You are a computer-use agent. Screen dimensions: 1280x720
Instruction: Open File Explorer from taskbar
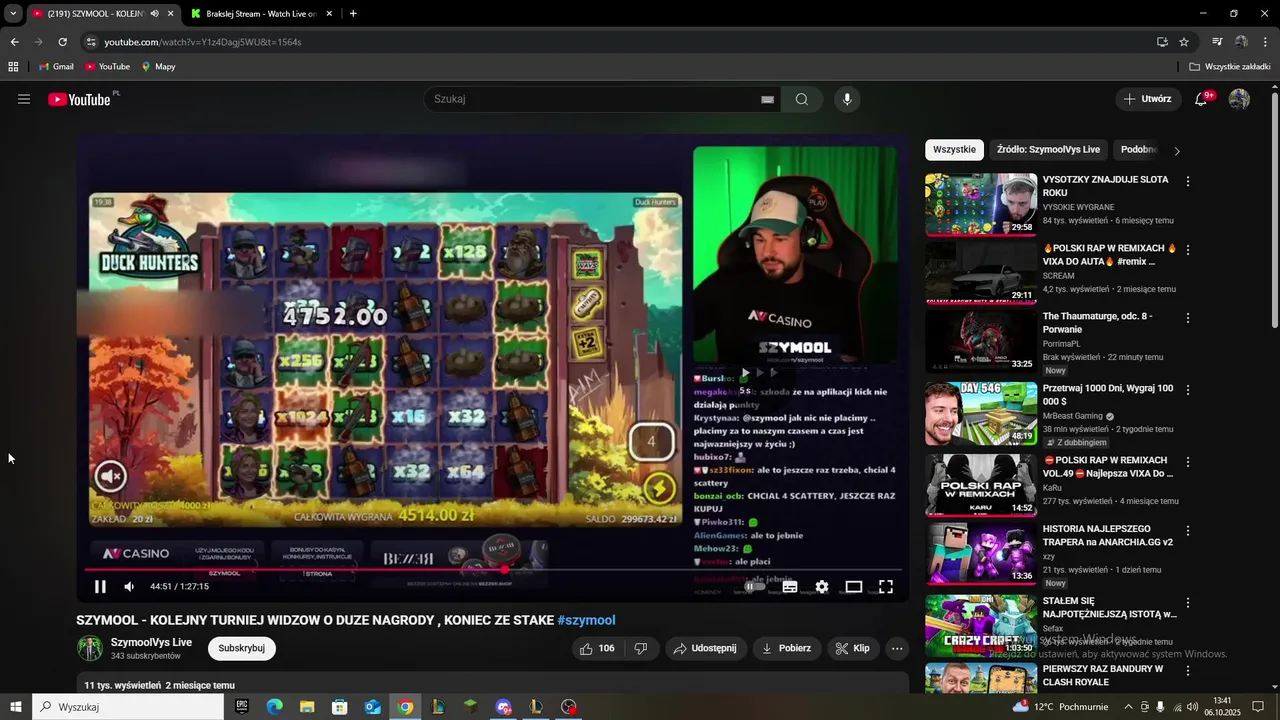click(x=307, y=707)
